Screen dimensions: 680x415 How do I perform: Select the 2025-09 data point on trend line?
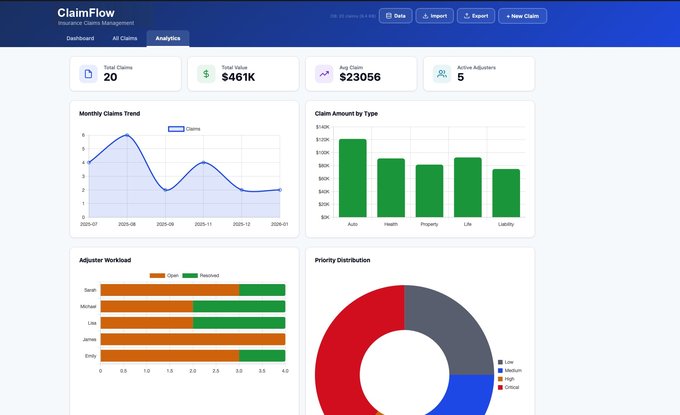pos(165,190)
